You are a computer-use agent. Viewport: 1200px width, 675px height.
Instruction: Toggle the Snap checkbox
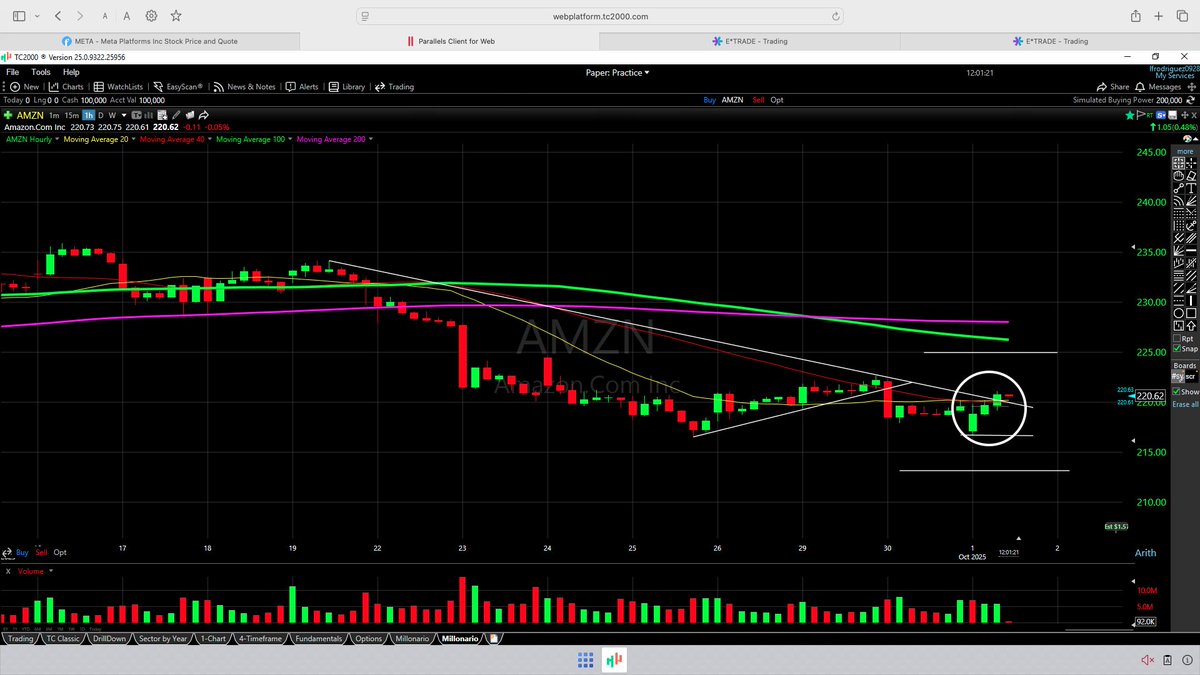pyautogui.click(x=1178, y=349)
